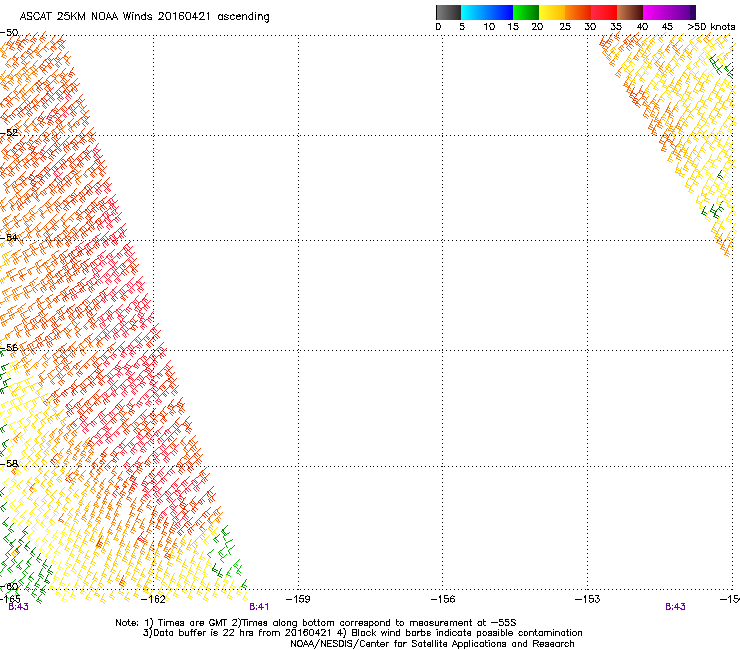Screen dimensions: 740x650
Task: Click the '30' label under the color legend
Action: [x=590, y=27]
